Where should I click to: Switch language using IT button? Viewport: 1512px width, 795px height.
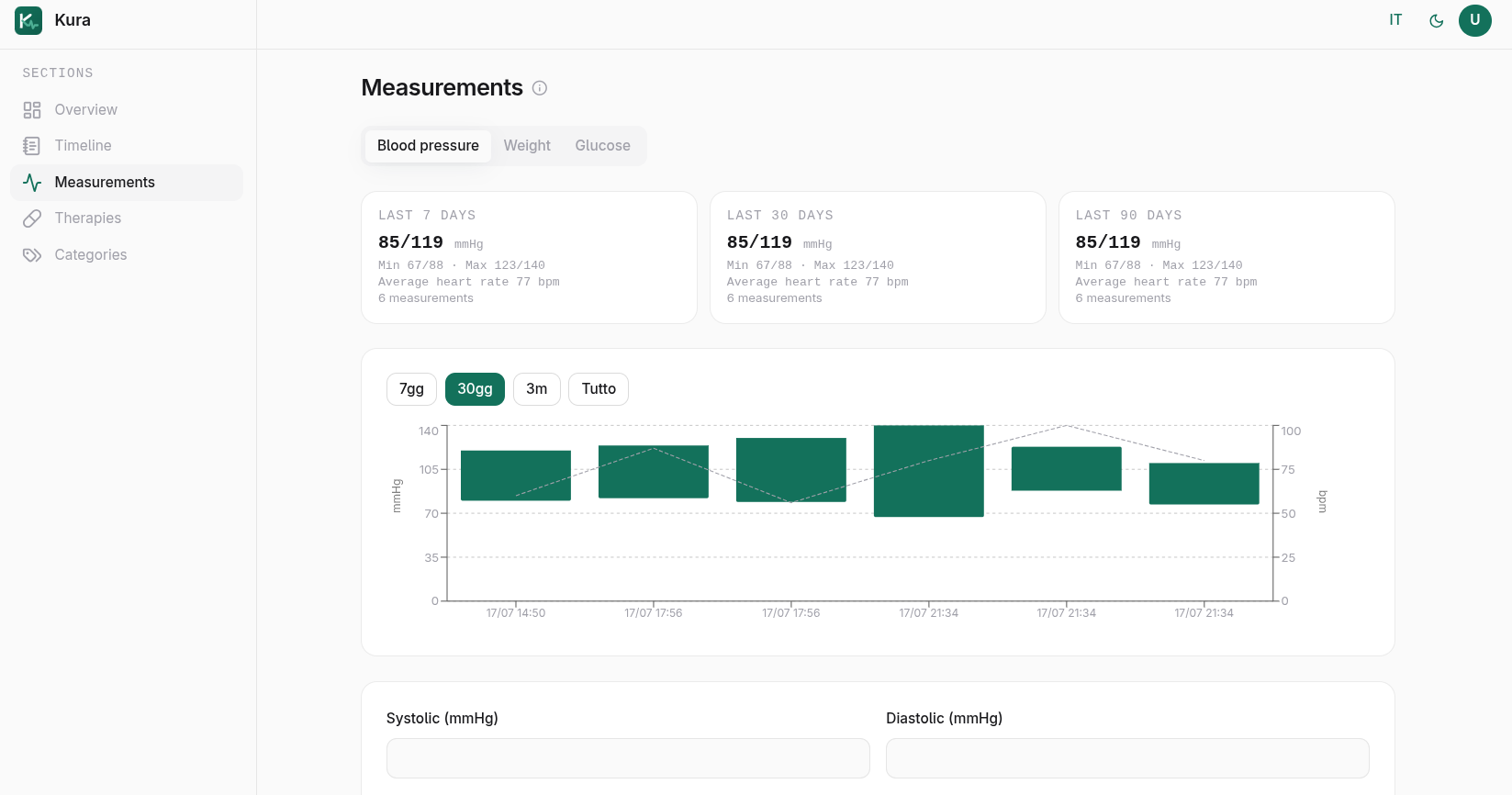[x=1395, y=20]
